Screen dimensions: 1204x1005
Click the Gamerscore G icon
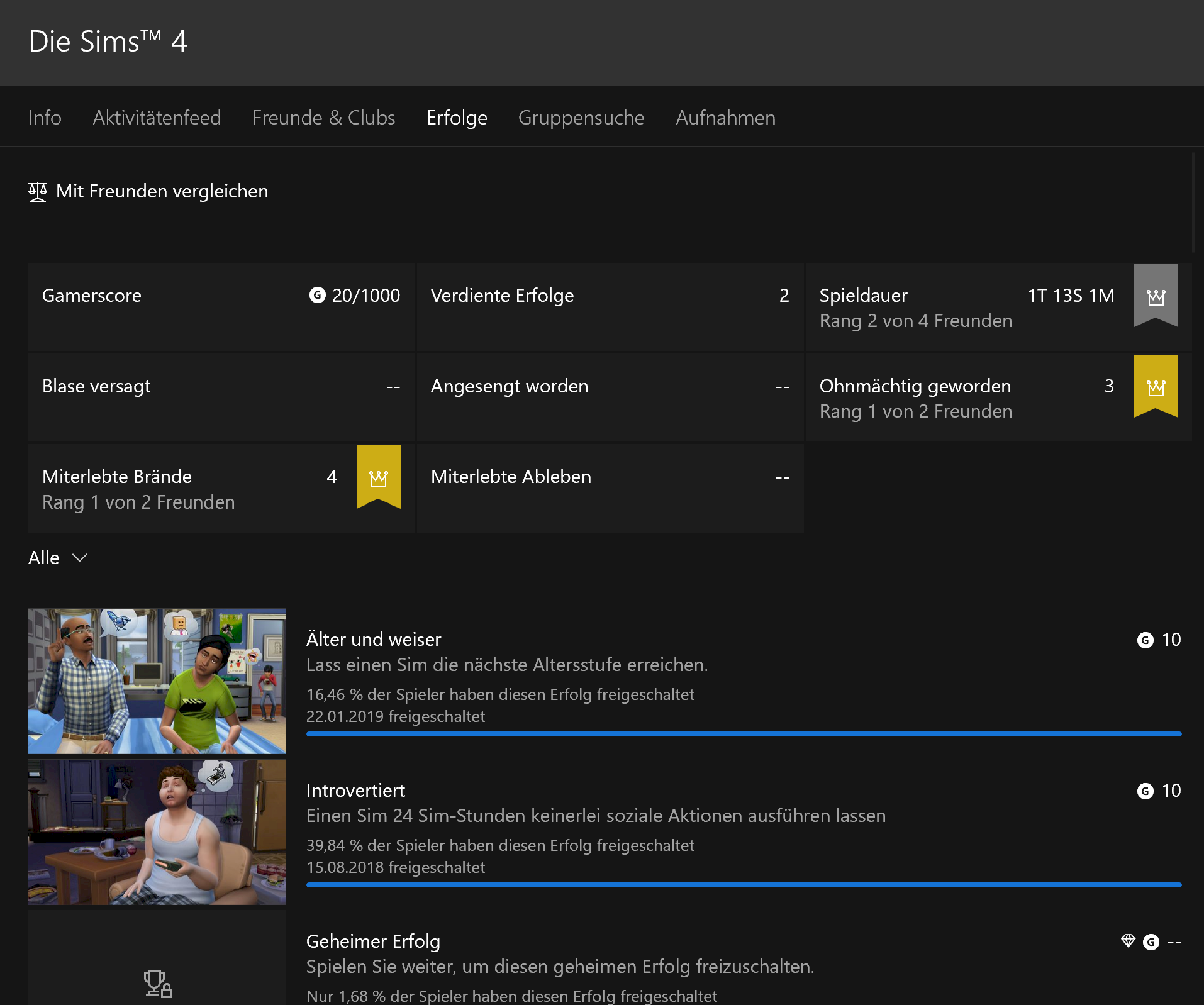click(318, 295)
